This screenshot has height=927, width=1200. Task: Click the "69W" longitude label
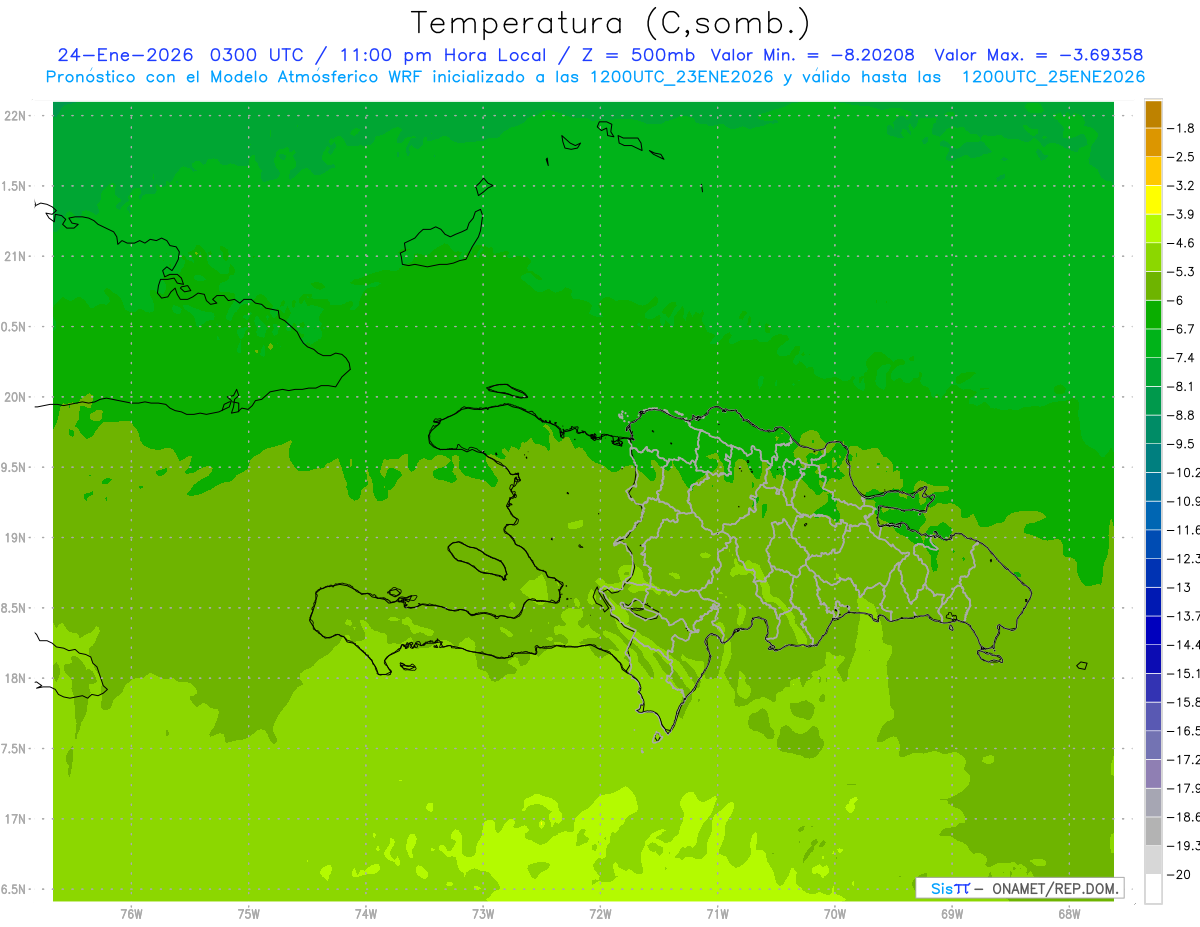coord(952,914)
